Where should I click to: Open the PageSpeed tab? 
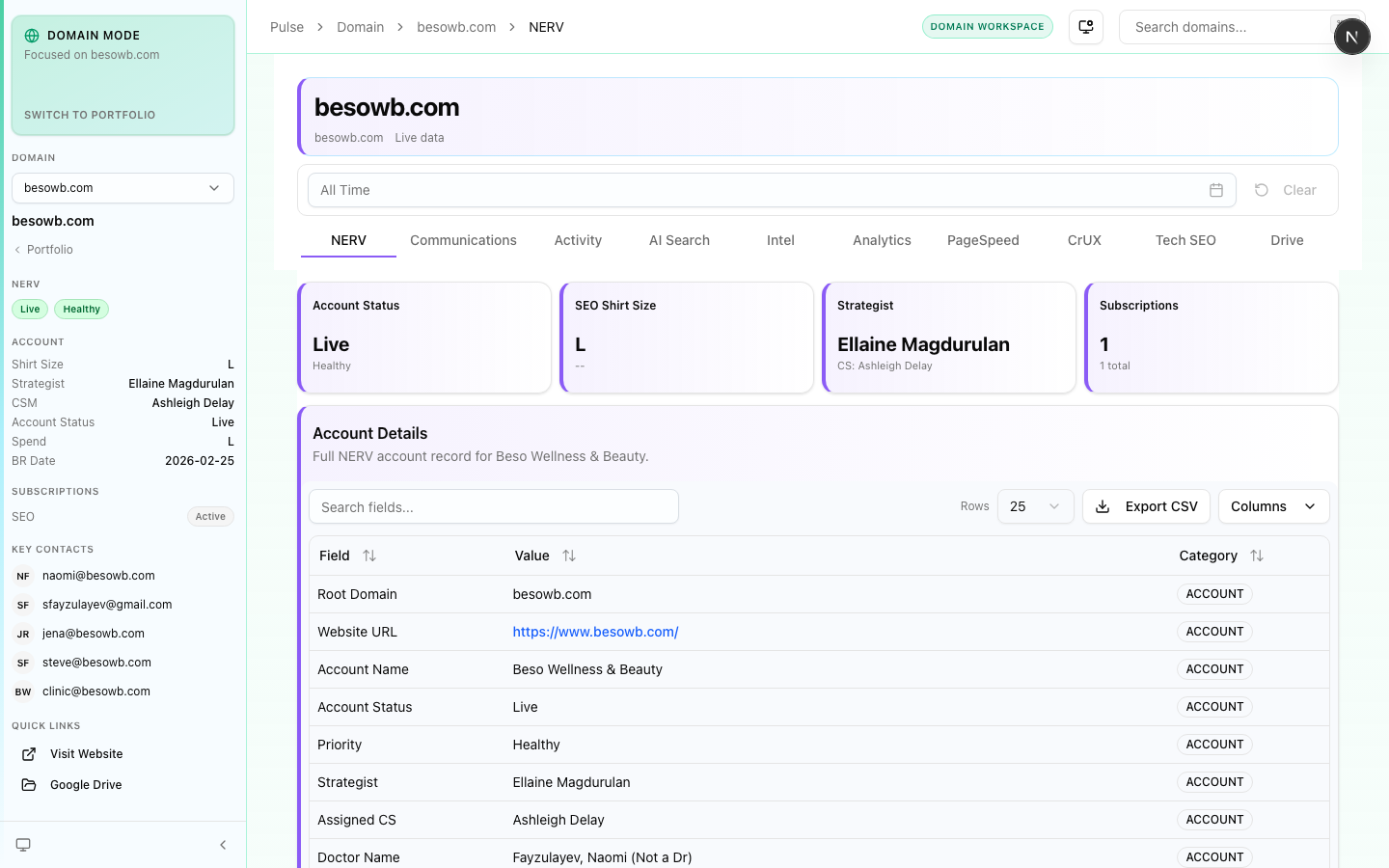[983, 240]
